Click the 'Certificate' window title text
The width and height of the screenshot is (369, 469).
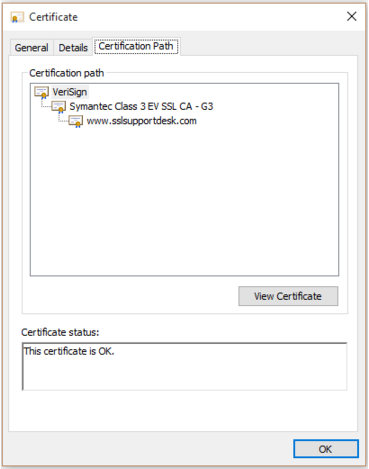(x=53, y=17)
